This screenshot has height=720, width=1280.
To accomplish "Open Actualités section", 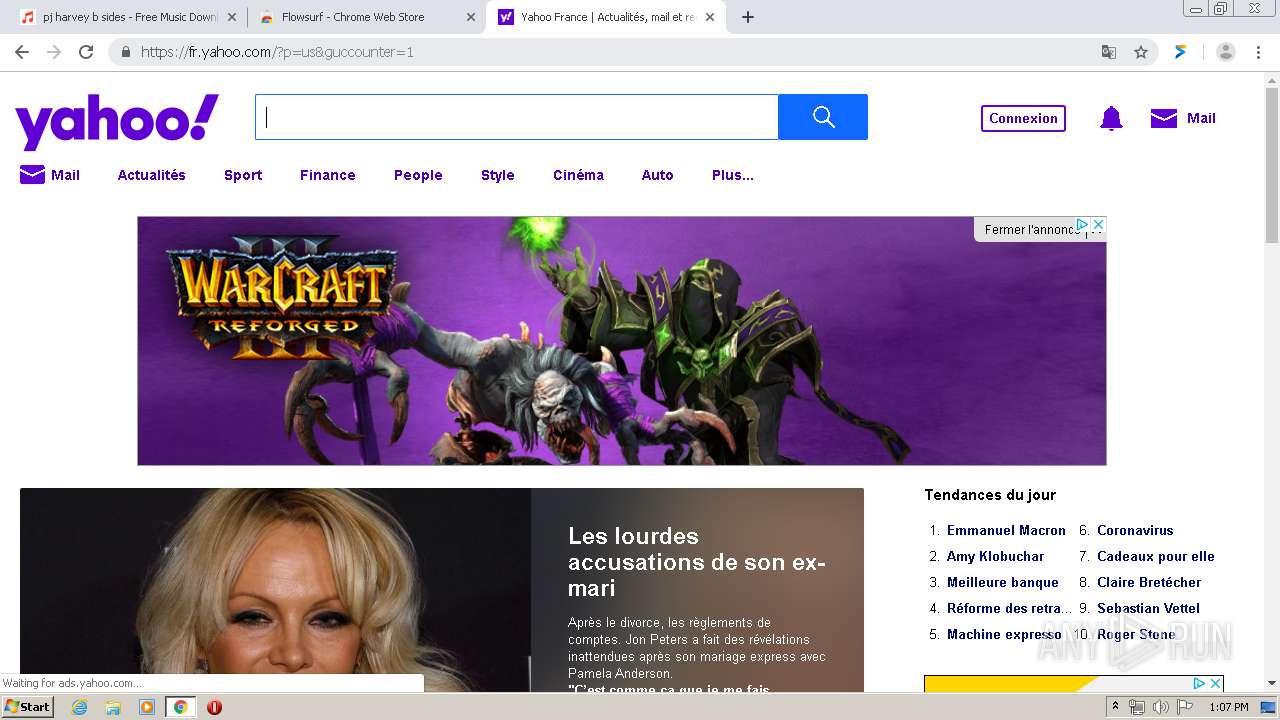I will pyautogui.click(x=151, y=175).
